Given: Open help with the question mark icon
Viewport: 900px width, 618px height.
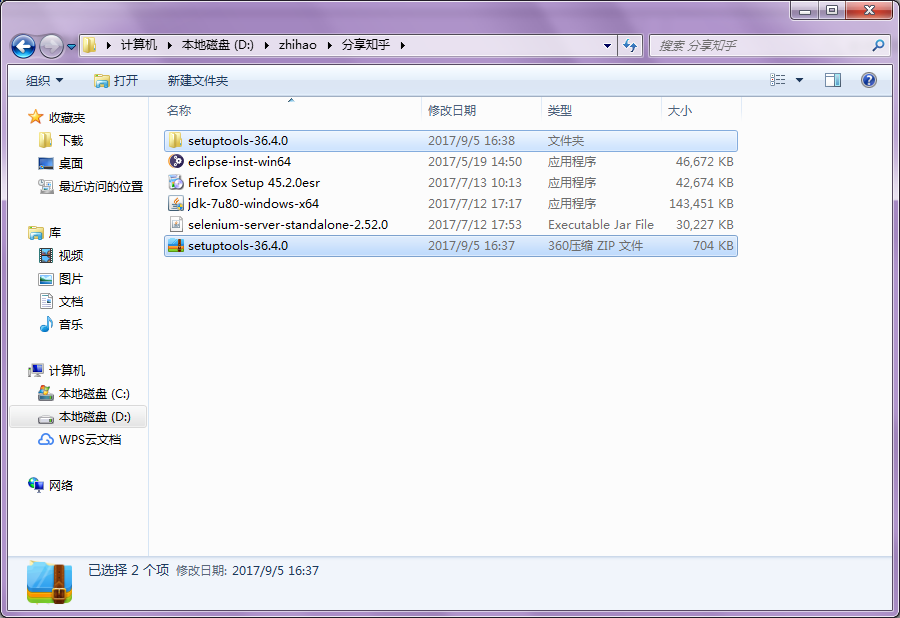Looking at the screenshot, I should [x=868, y=80].
